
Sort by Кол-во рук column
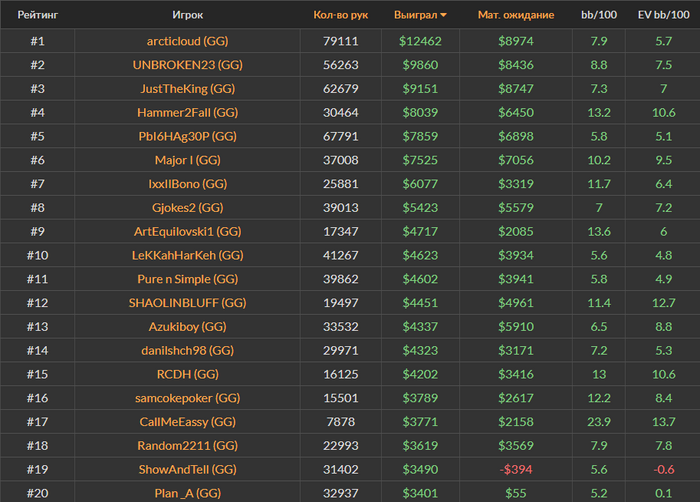pos(340,15)
